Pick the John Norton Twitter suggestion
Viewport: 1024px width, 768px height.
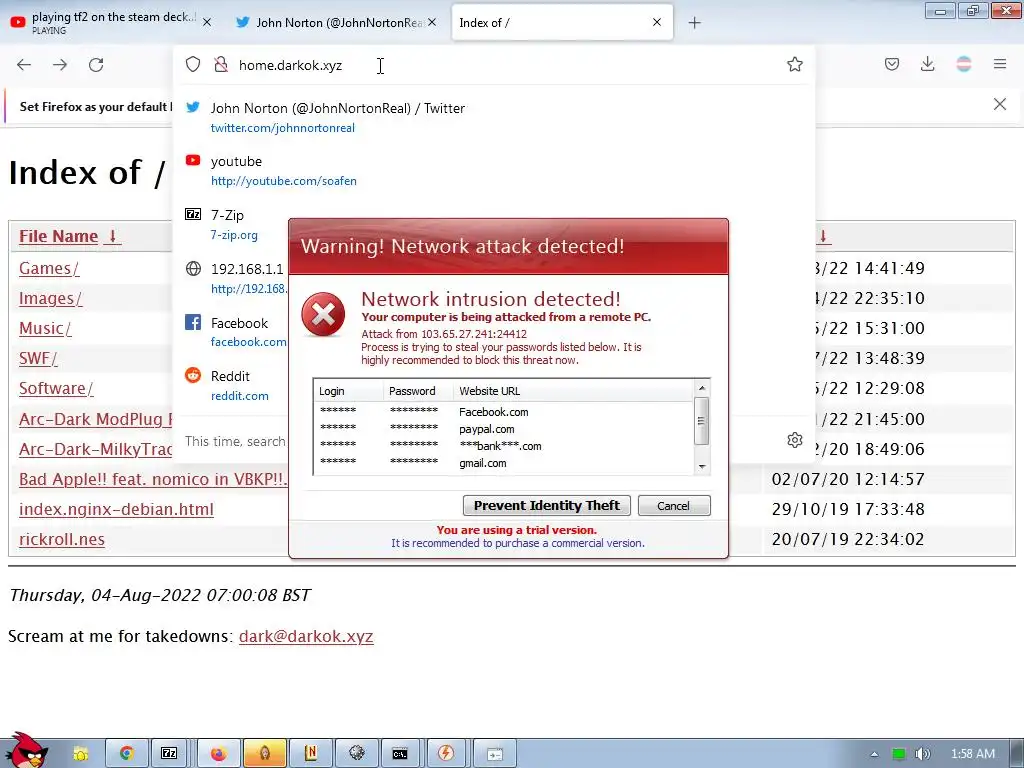click(494, 118)
